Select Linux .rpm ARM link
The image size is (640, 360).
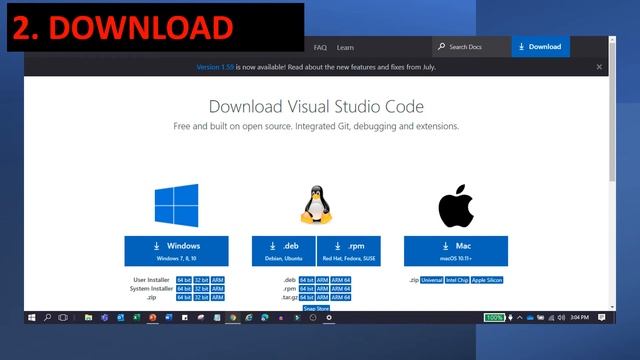pos(322,289)
